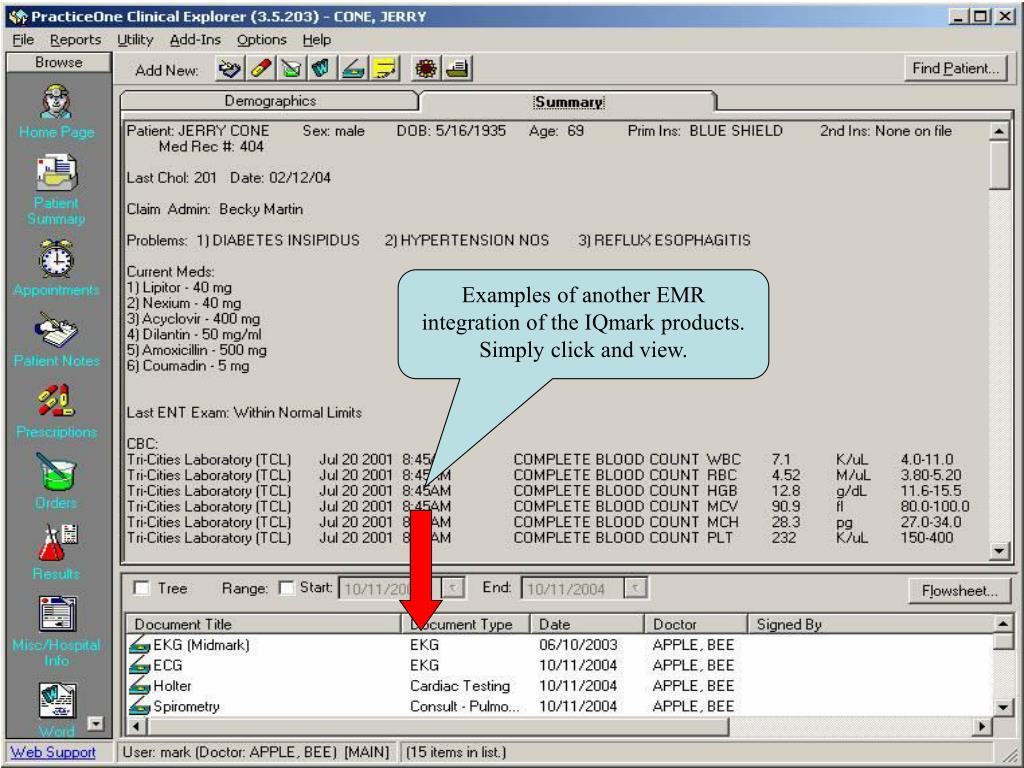This screenshot has width=1024, height=768.
Task: Add a new Word document from toolbar
Action: coord(321,69)
